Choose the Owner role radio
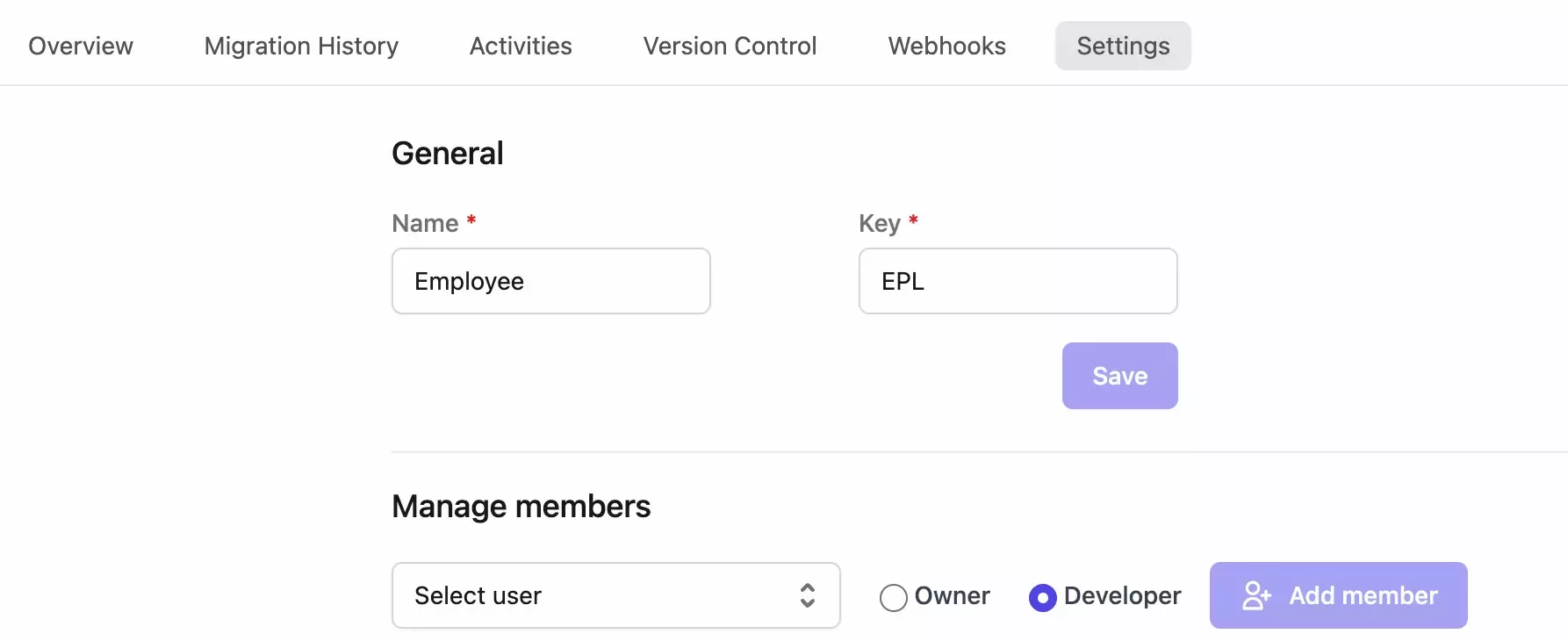Image resolution: width=1568 pixels, height=641 pixels. 894,597
